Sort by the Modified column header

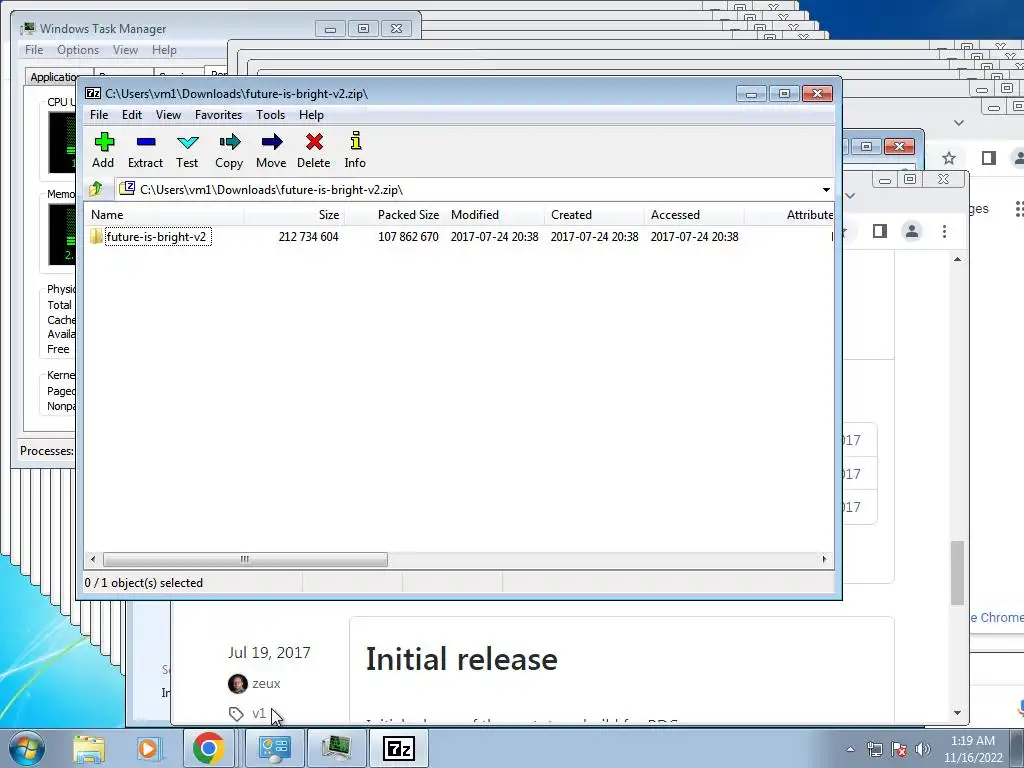(x=494, y=215)
